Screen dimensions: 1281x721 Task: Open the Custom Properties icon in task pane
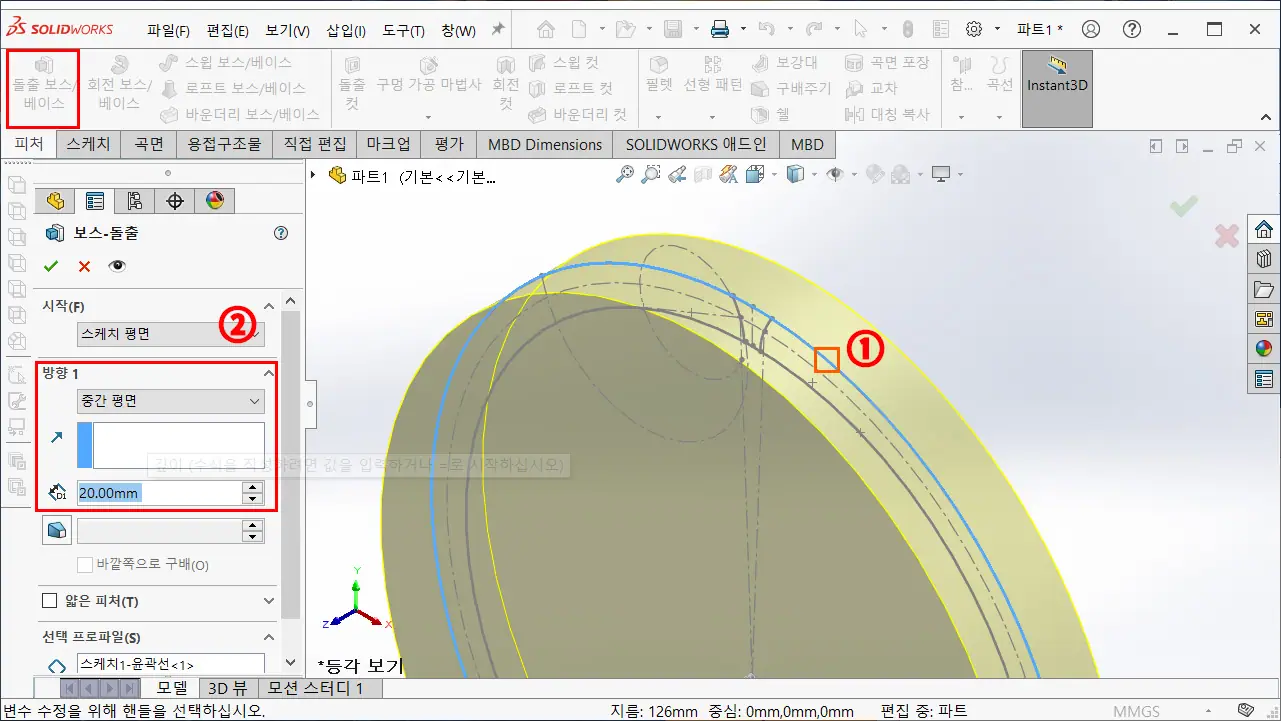(x=1264, y=379)
